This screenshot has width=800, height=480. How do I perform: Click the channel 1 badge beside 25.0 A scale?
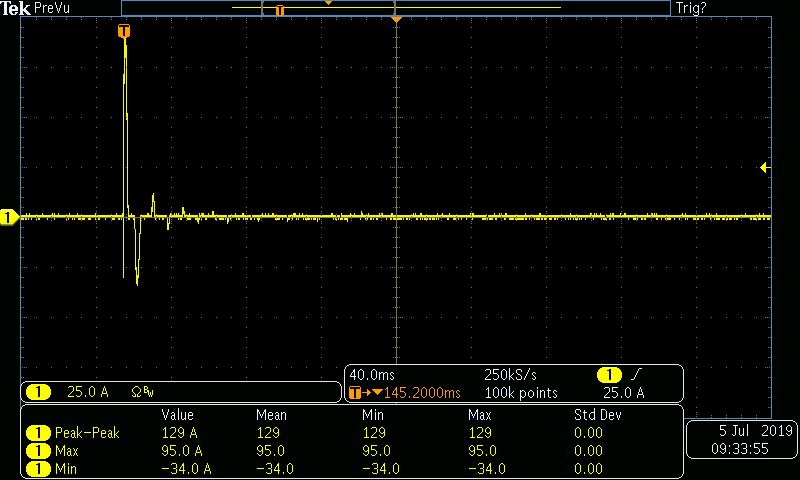(x=40, y=393)
